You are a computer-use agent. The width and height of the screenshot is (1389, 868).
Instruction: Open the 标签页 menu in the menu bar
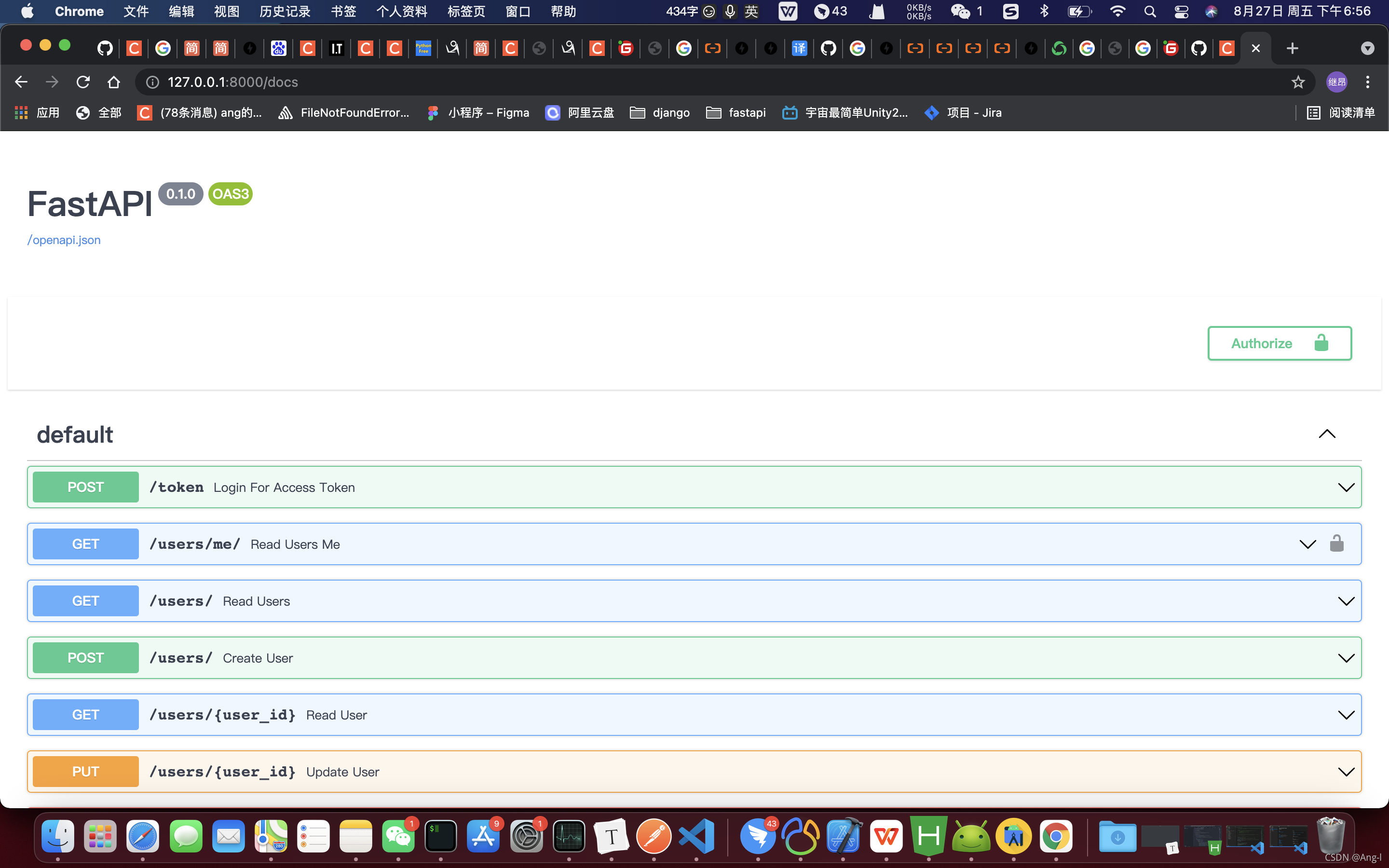(x=466, y=12)
